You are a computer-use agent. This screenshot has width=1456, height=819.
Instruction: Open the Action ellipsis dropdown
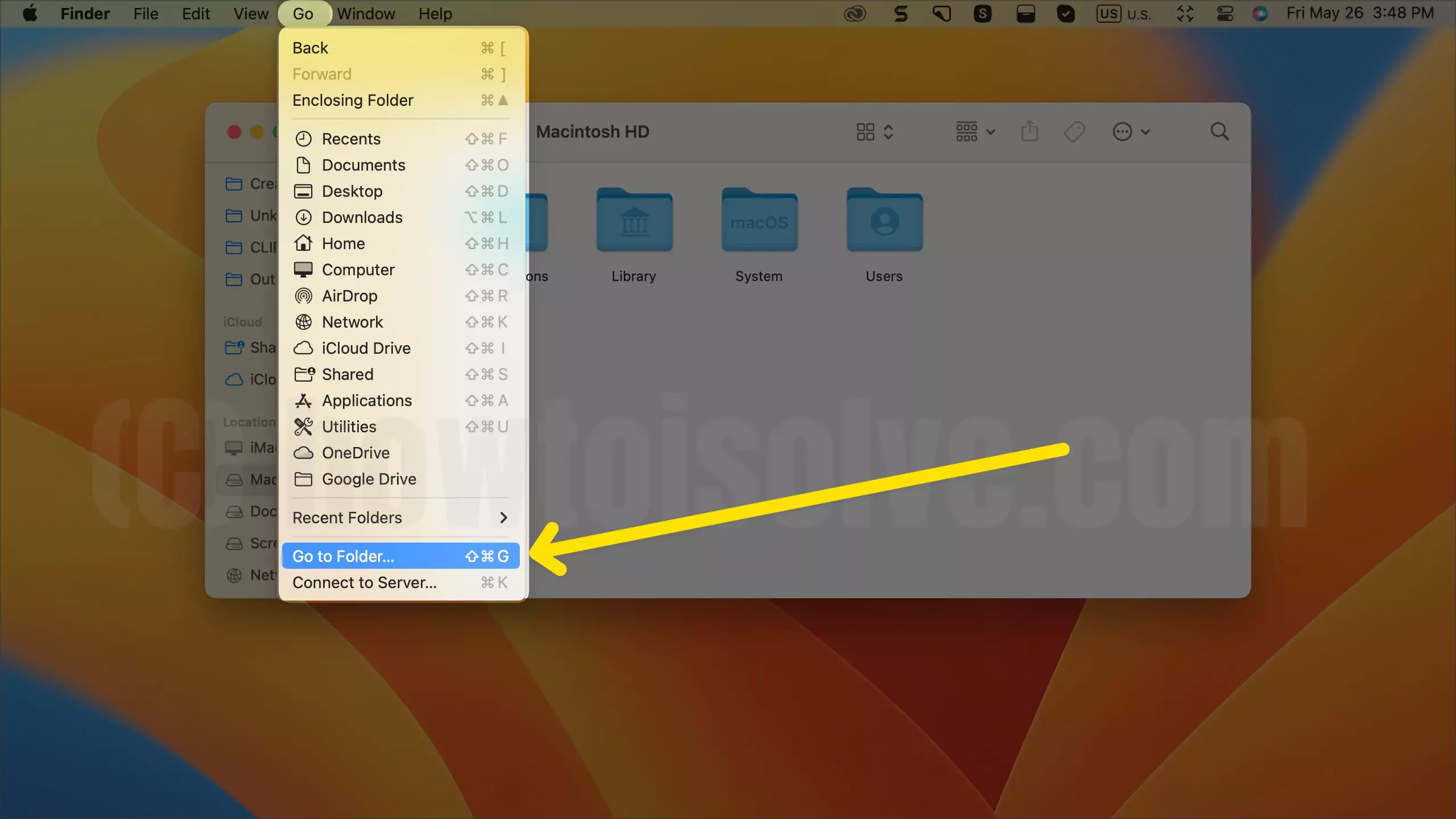(x=1131, y=132)
